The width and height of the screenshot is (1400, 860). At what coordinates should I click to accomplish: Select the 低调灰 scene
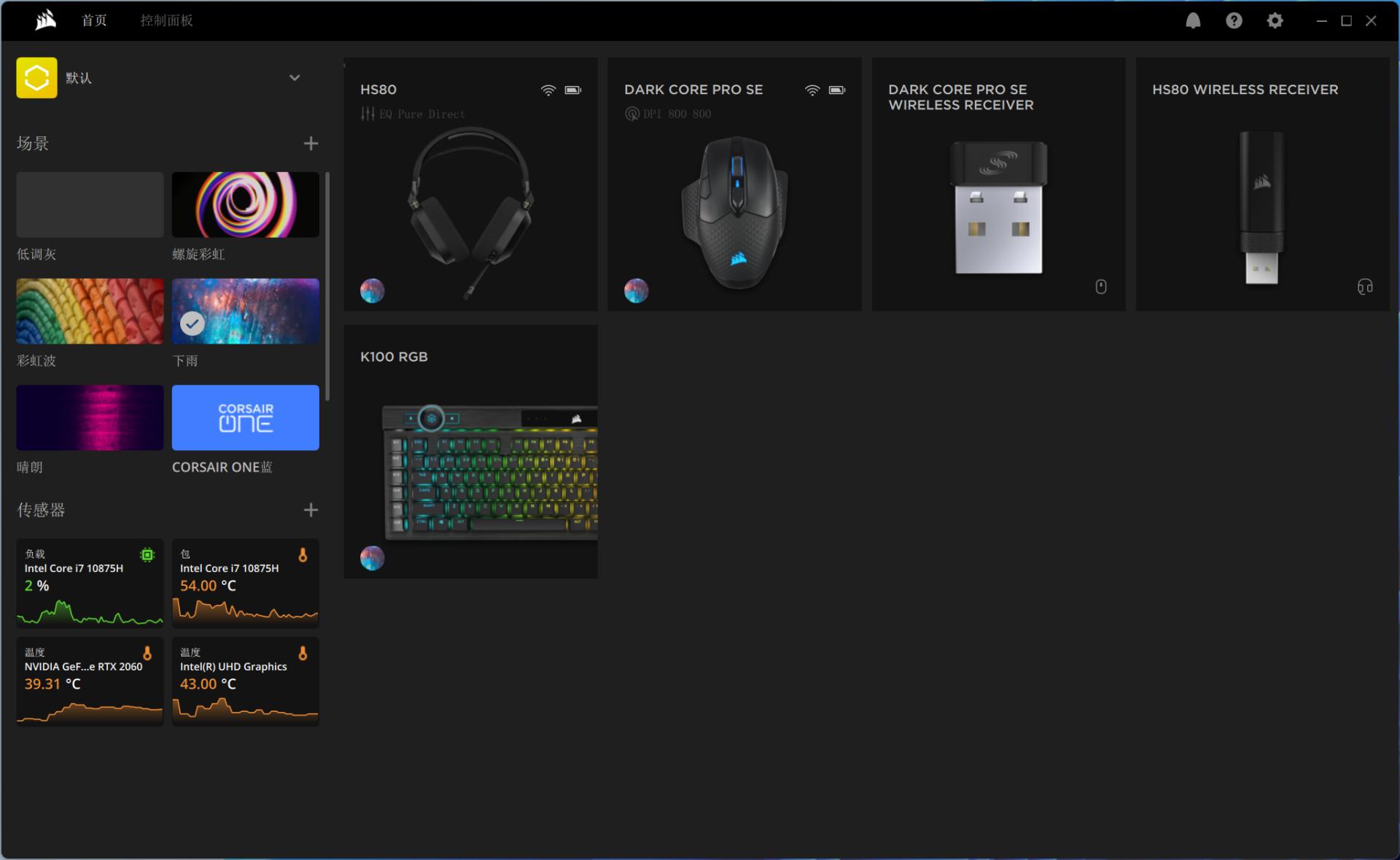tap(90, 204)
